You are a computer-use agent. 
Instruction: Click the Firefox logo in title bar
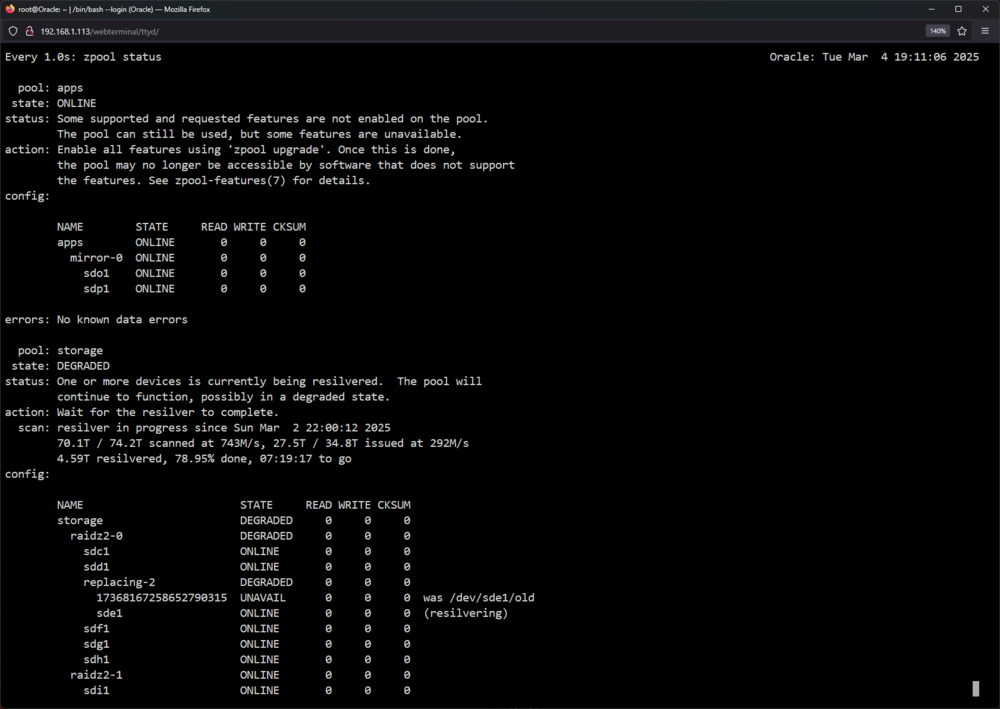pyautogui.click(x=10, y=9)
